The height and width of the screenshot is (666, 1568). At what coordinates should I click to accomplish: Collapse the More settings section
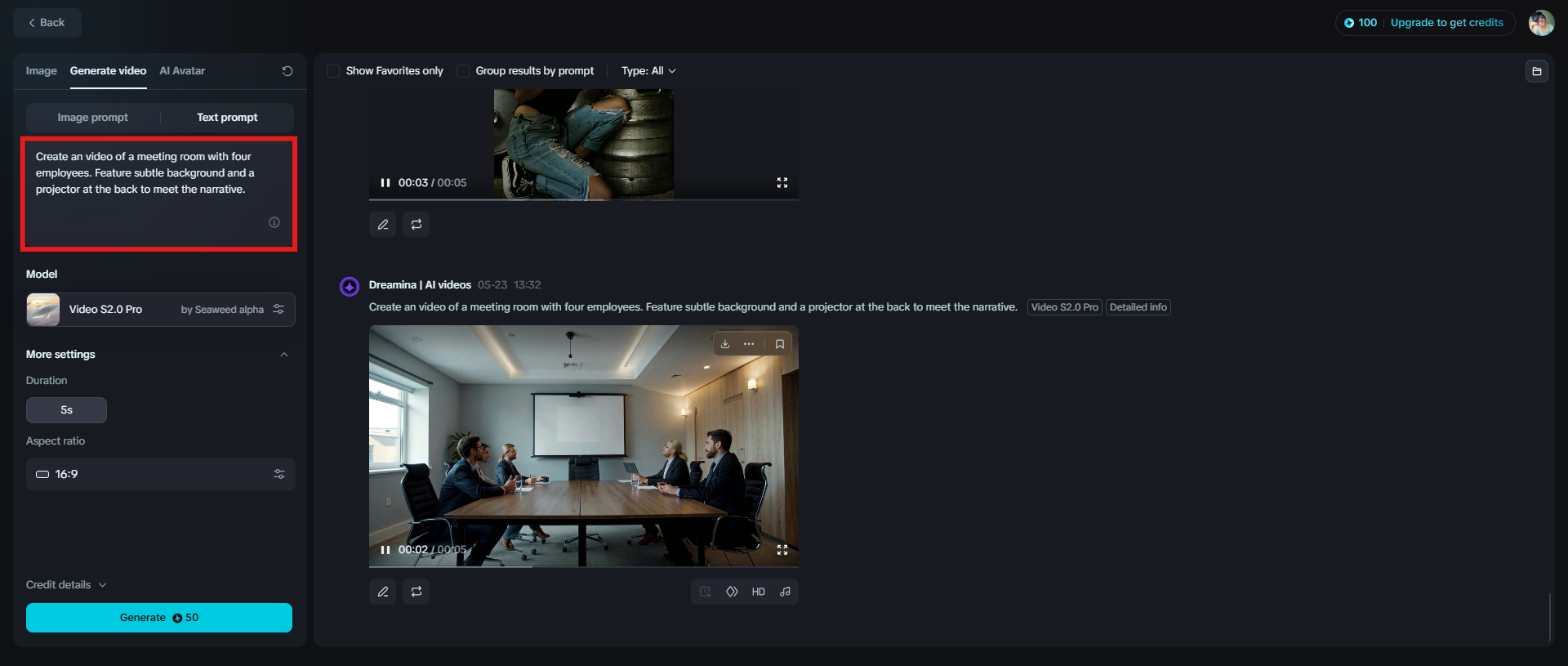[284, 355]
